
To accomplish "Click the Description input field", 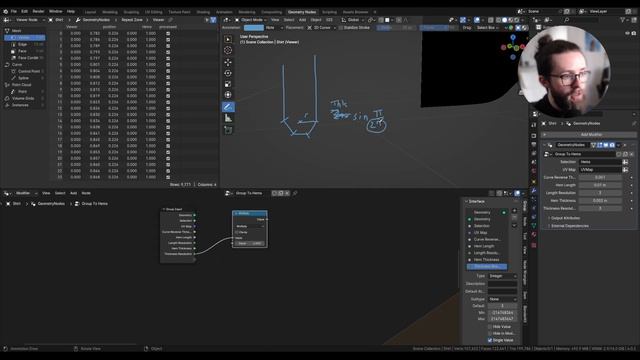I will coord(502,284).
